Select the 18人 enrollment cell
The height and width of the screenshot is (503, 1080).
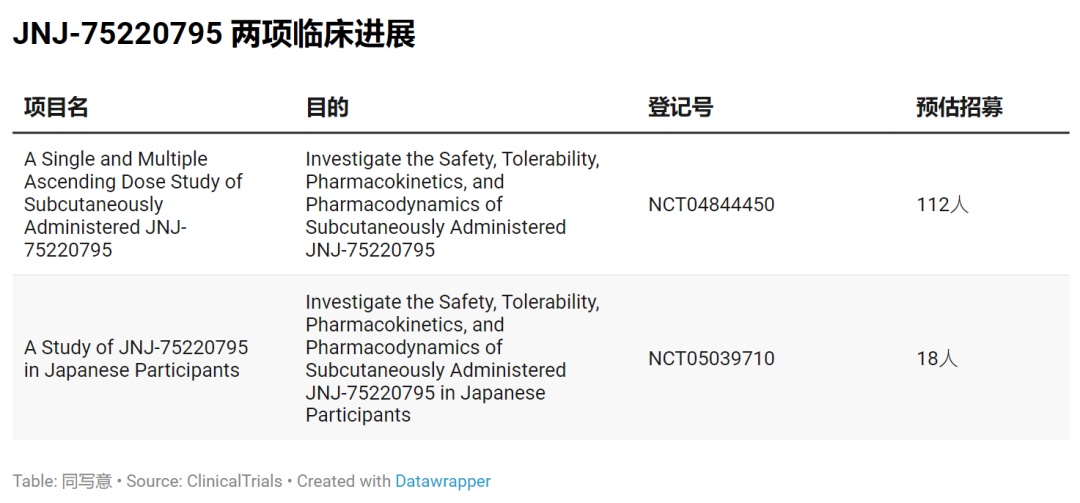[937, 359]
